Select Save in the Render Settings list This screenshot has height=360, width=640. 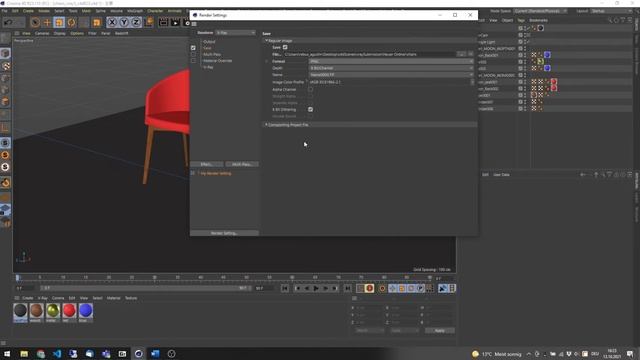(x=207, y=48)
